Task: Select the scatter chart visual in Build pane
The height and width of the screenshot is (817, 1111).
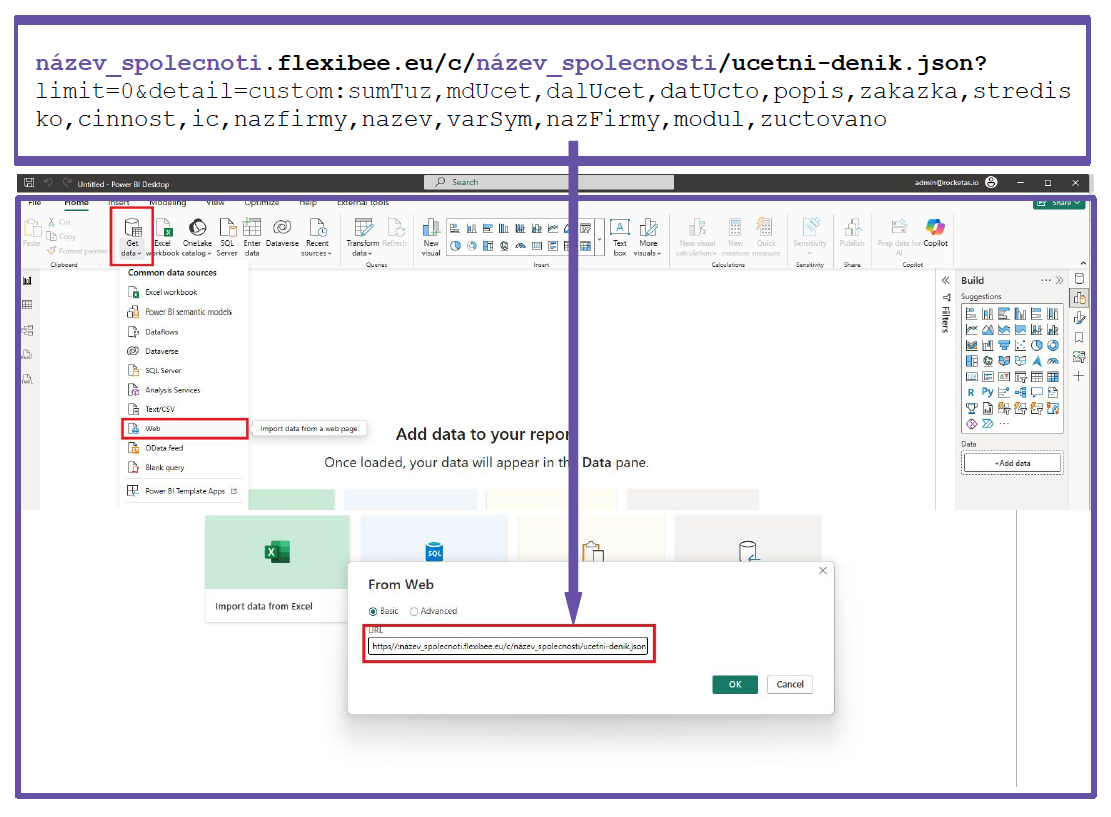Action: (1020, 346)
